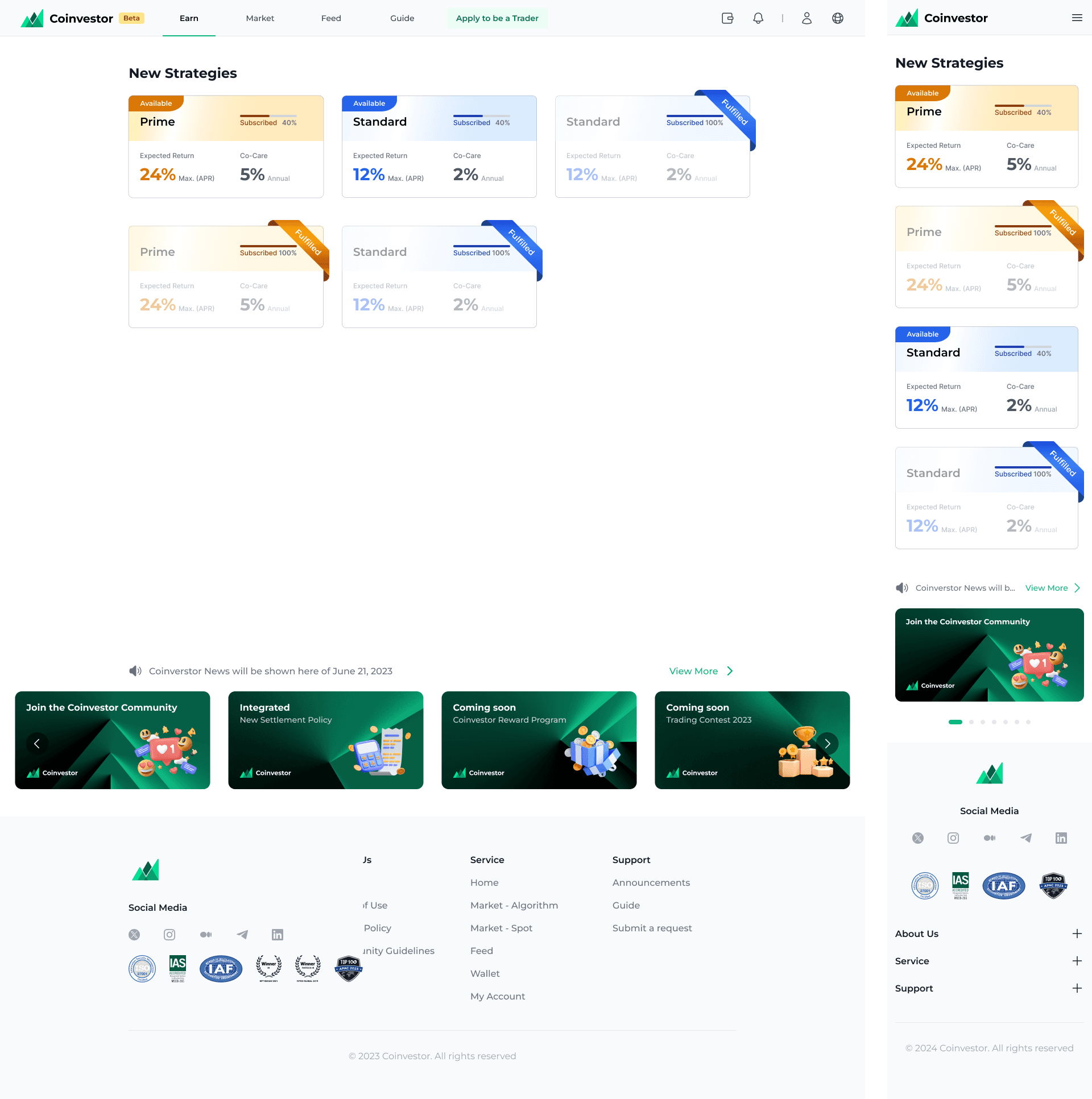The image size is (1092, 1099).
Task: Open the mobile Available Prime strategy card
Action: [987, 136]
